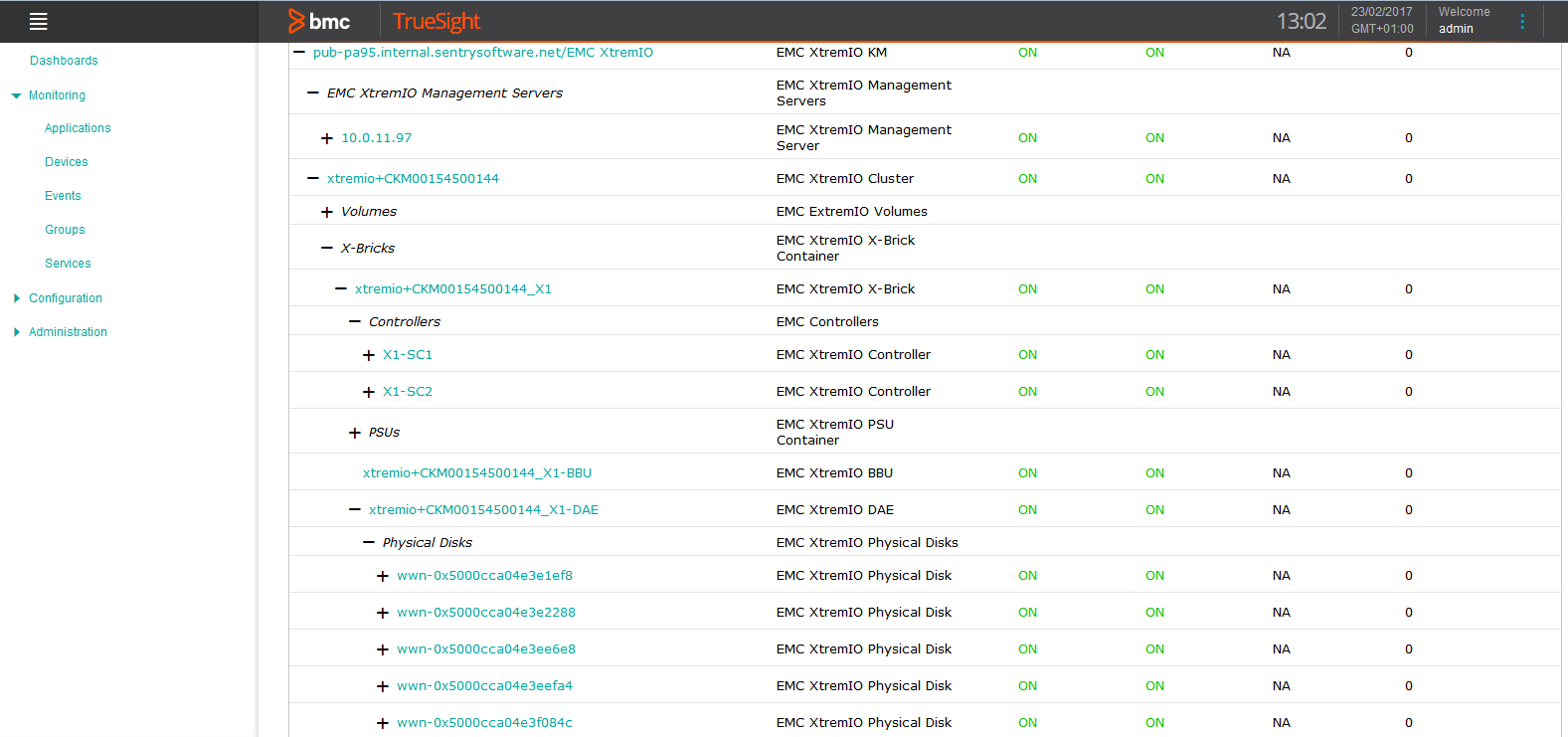Collapse EMC XtremIO Management Servers node
The width and height of the screenshot is (1568, 737).
[x=313, y=92]
